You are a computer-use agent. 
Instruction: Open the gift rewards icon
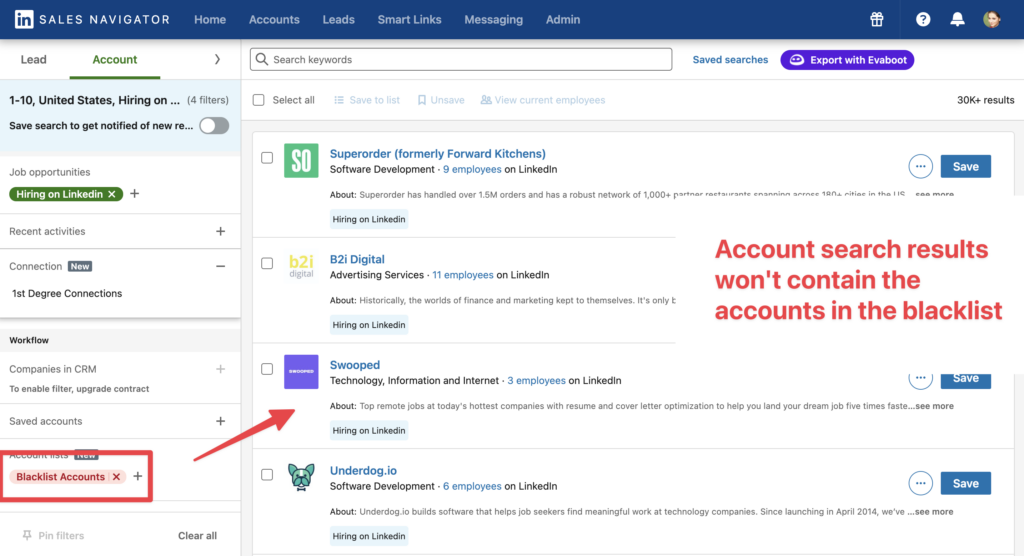[x=876, y=20]
